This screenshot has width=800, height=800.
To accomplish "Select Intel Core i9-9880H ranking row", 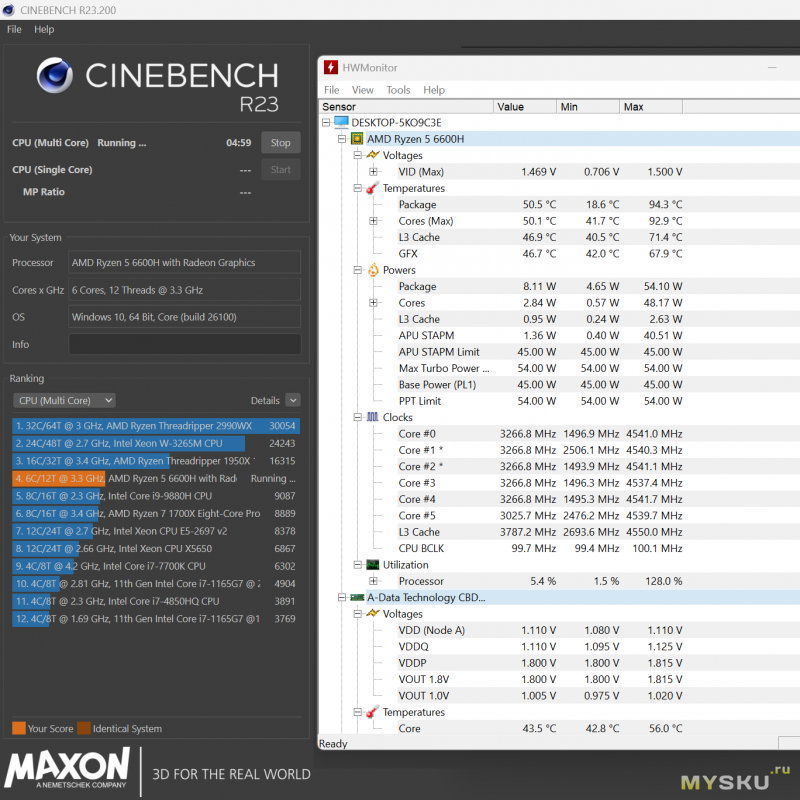I will coord(156,496).
